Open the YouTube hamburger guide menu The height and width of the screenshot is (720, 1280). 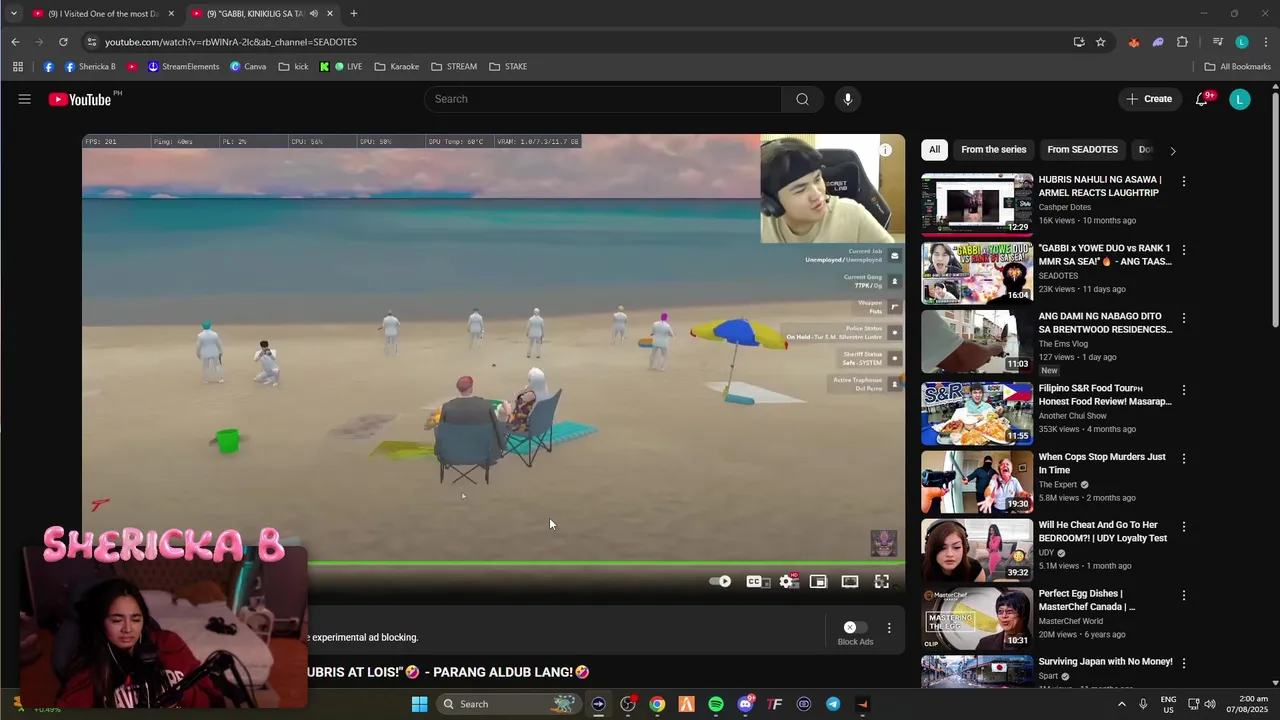coord(24,99)
